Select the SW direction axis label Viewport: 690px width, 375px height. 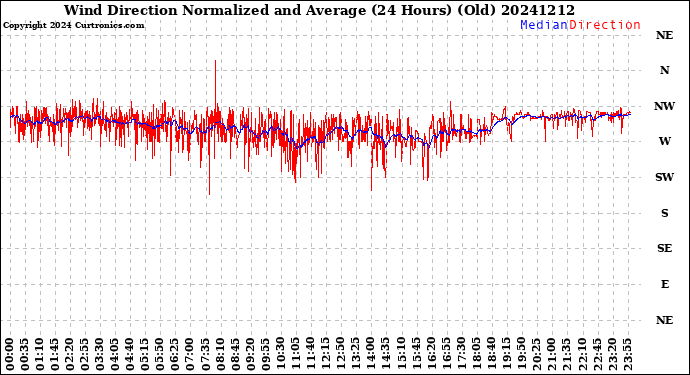tap(664, 177)
